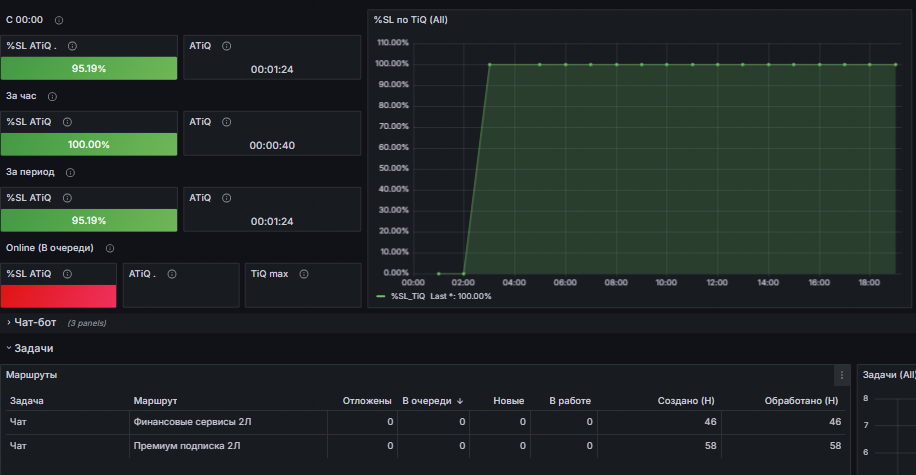Image resolution: width=916 pixels, height=475 pixels.
Task: Click the 50.00% label on chart y-axis
Action: tap(394, 168)
